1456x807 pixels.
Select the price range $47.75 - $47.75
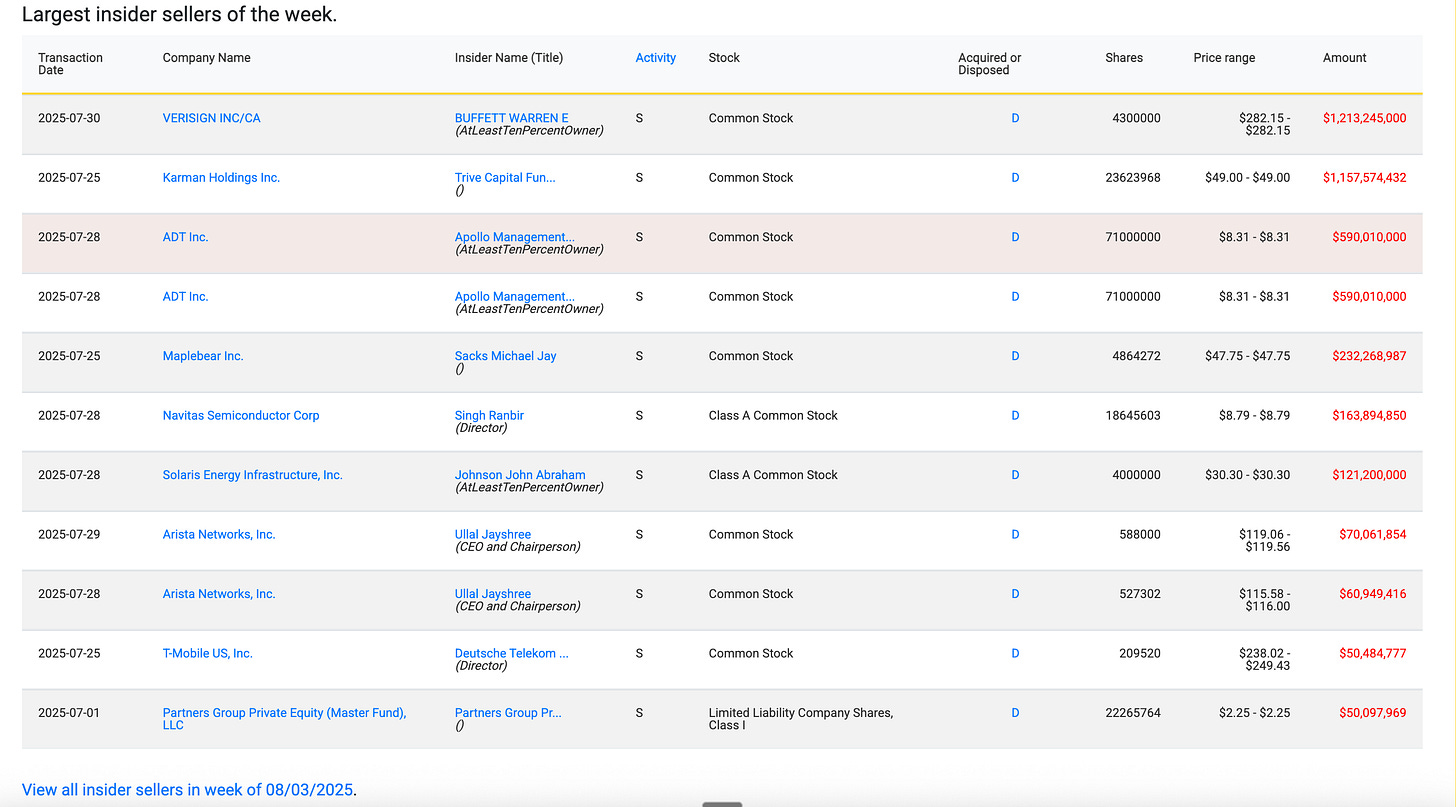tap(1248, 356)
